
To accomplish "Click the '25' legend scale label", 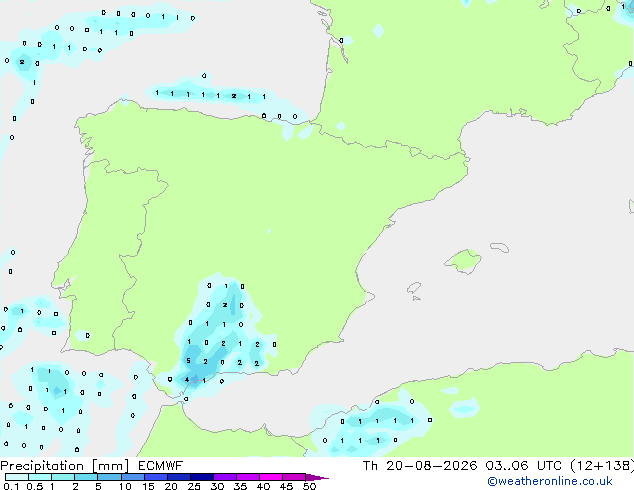I will coord(194,486).
